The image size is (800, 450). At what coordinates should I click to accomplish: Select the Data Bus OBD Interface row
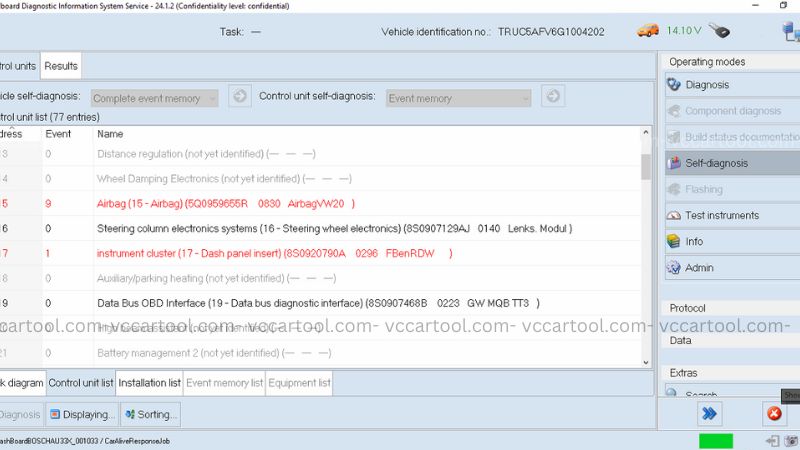[x=320, y=303]
